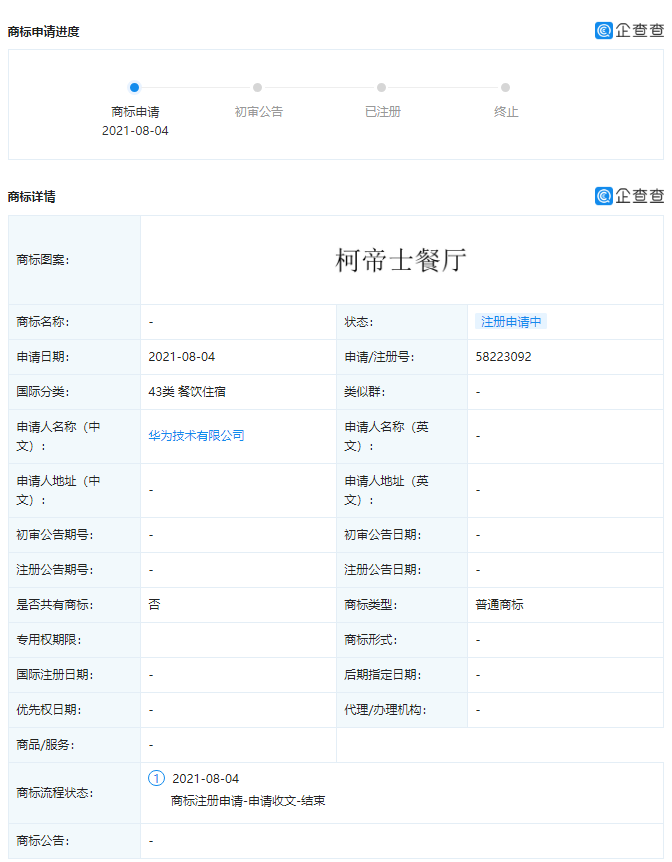Click the date under 商标申请 progress step

point(135,131)
